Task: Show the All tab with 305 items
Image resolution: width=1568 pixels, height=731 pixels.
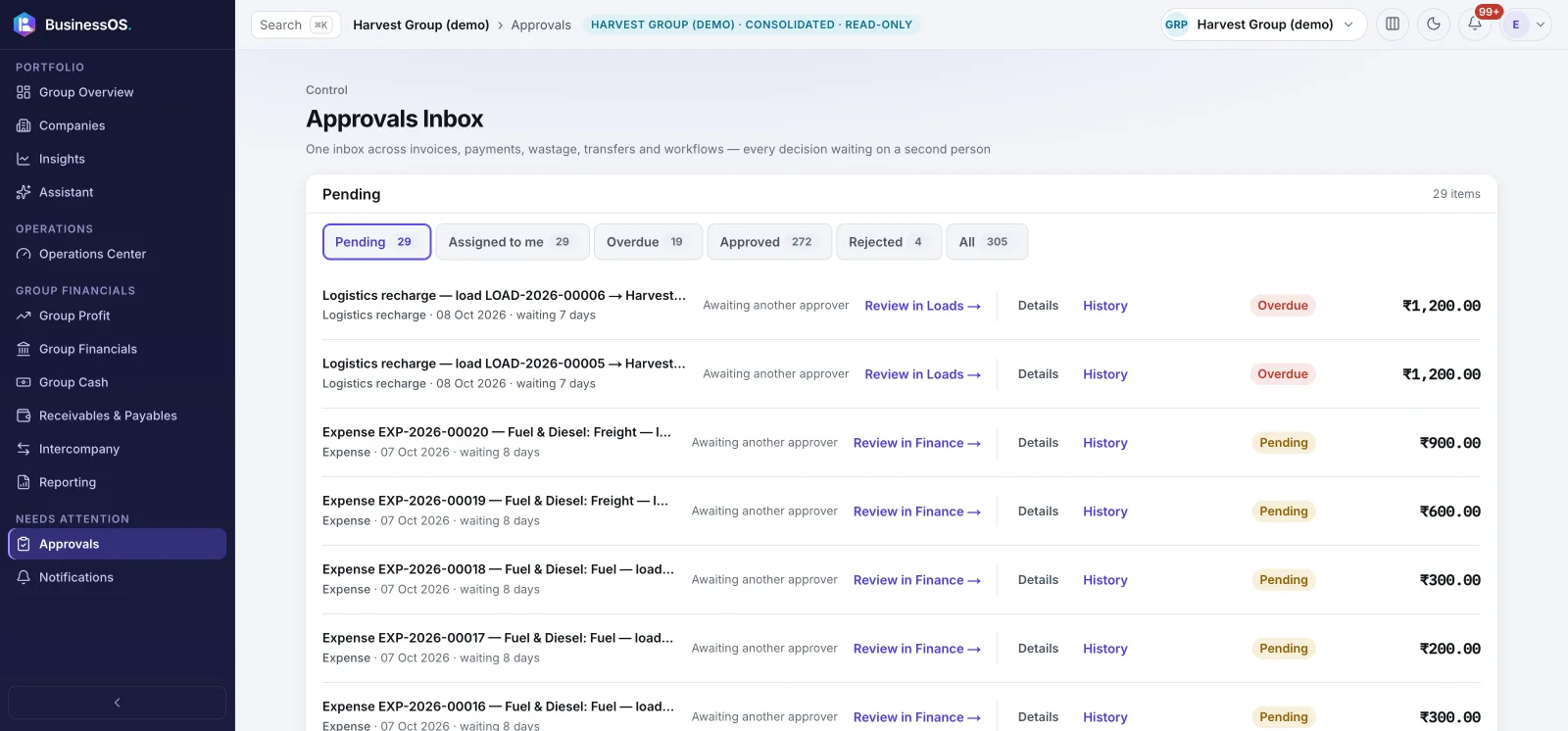Action: pos(987,242)
